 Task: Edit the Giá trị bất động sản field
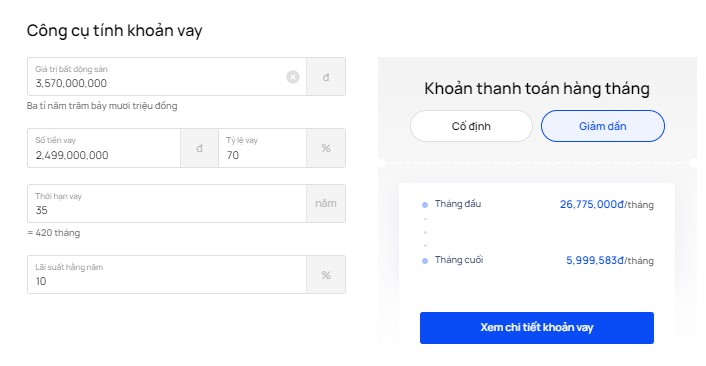pyautogui.click(x=167, y=77)
